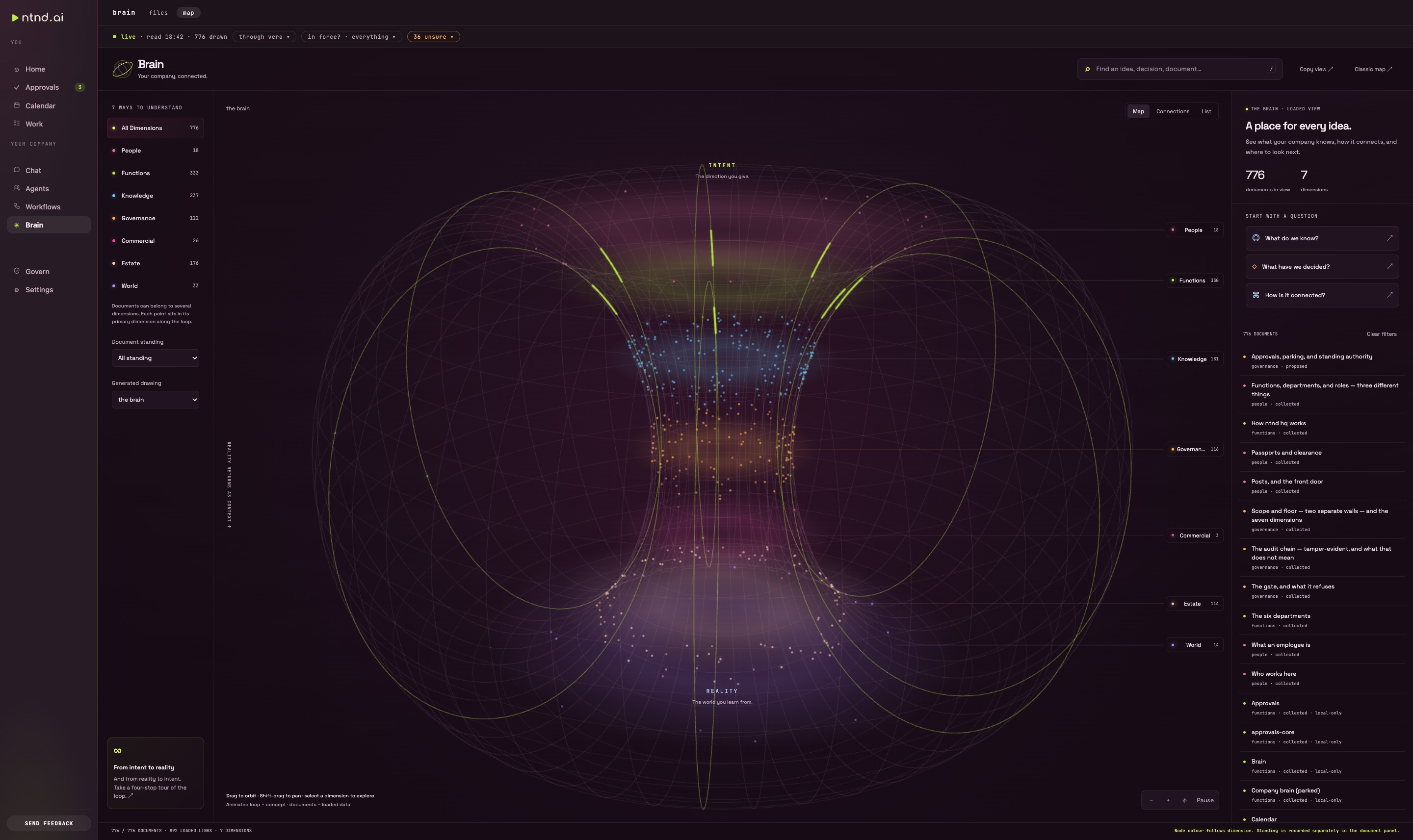Image resolution: width=1413 pixels, height=840 pixels.
Task: Open the Govern section
Action: click(49, 272)
